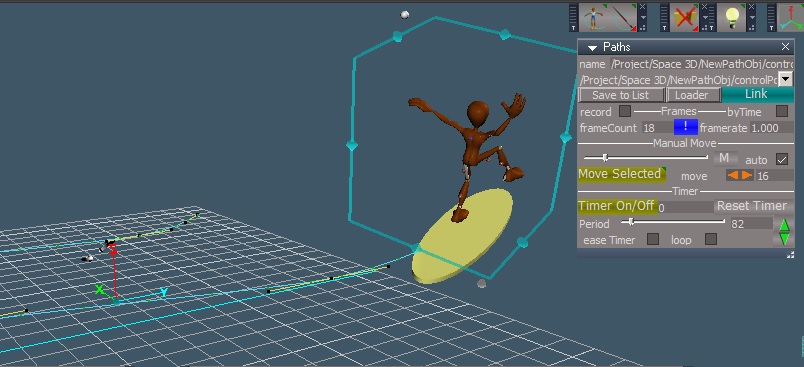This screenshot has width=804, height=367.
Task: Click the XYZ axis icon
Action: click(791, 17)
